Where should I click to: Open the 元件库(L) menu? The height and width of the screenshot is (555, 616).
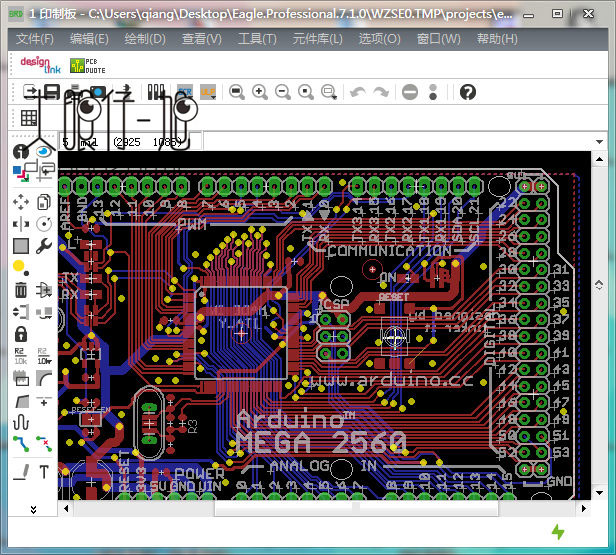pyautogui.click(x=317, y=39)
